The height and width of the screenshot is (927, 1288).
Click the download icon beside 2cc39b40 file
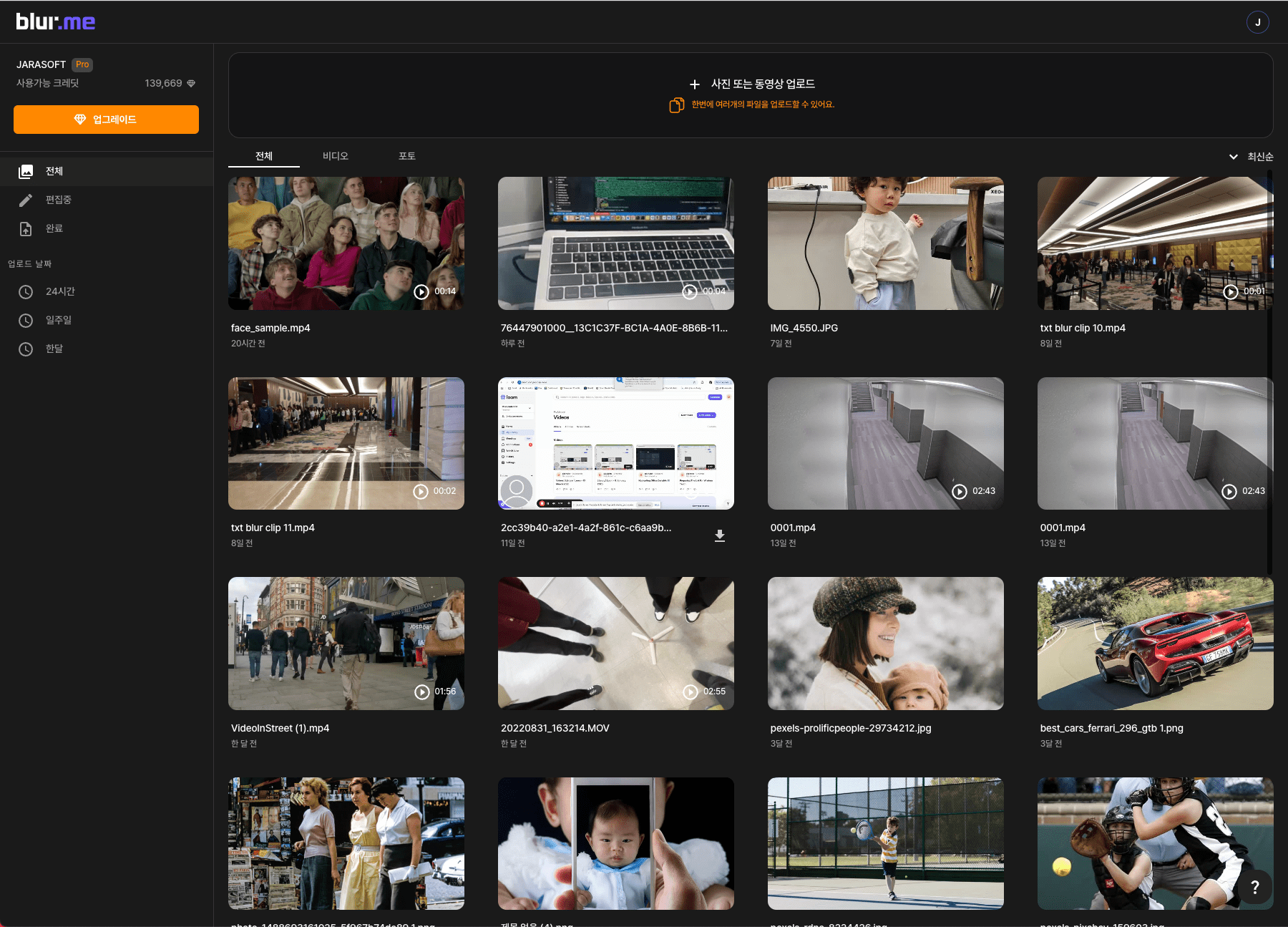(x=720, y=535)
